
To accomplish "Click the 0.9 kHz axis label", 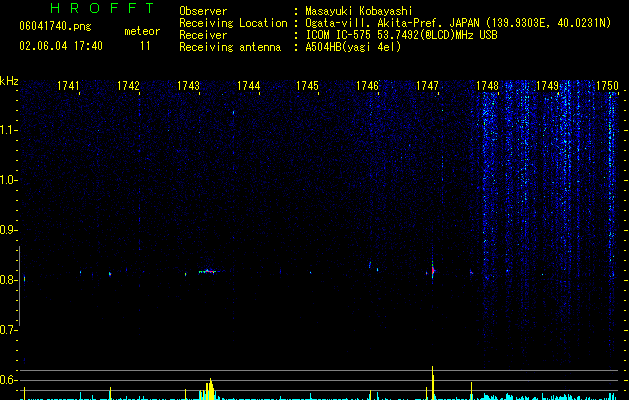I will point(8,230).
